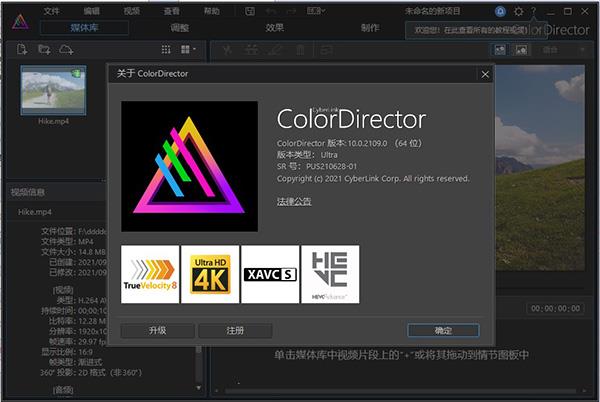Click the trash delete icon in toolbar

click(300, 50)
